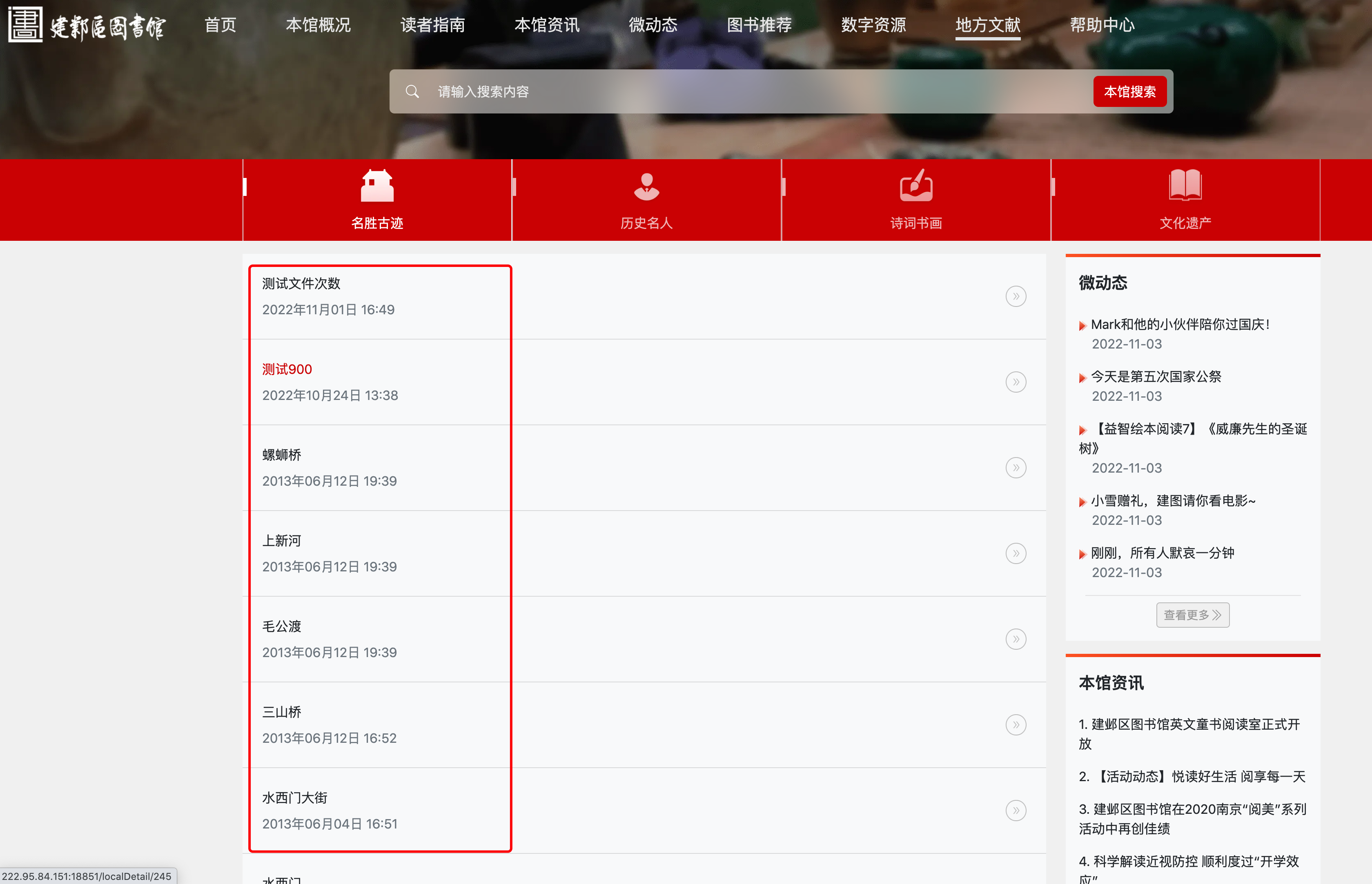The image size is (1372, 884).
Task: Select the 诗词书画 tab label
Action: (916, 223)
